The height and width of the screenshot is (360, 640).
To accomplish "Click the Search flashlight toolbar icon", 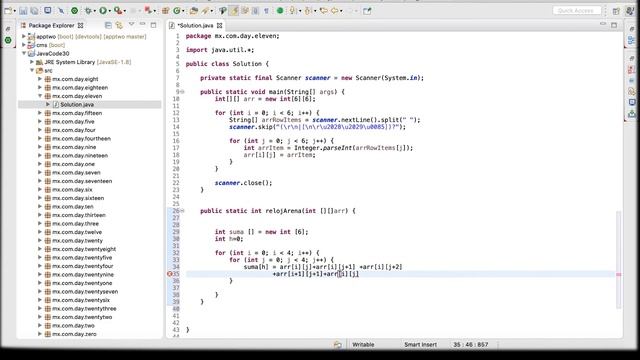I will [x=205, y=11].
